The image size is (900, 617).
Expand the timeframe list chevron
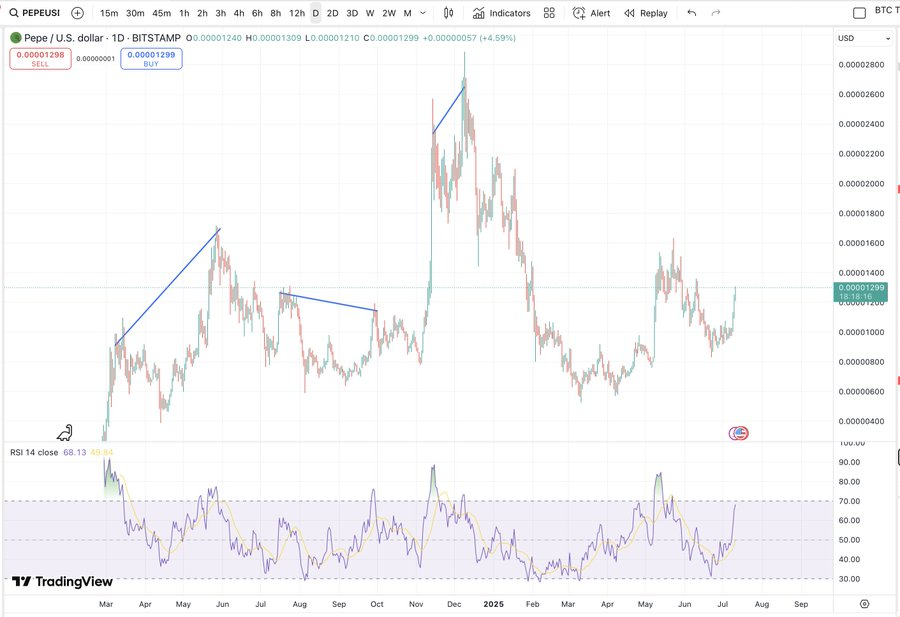point(423,13)
